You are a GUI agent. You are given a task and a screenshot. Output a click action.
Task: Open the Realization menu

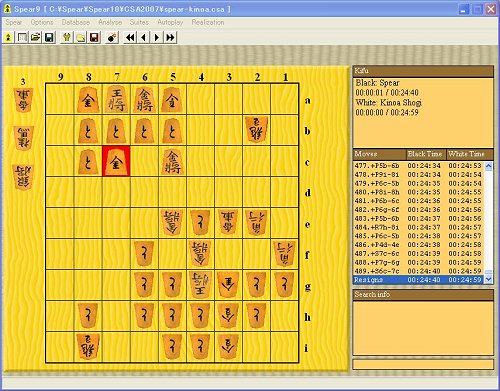pos(208,22)
